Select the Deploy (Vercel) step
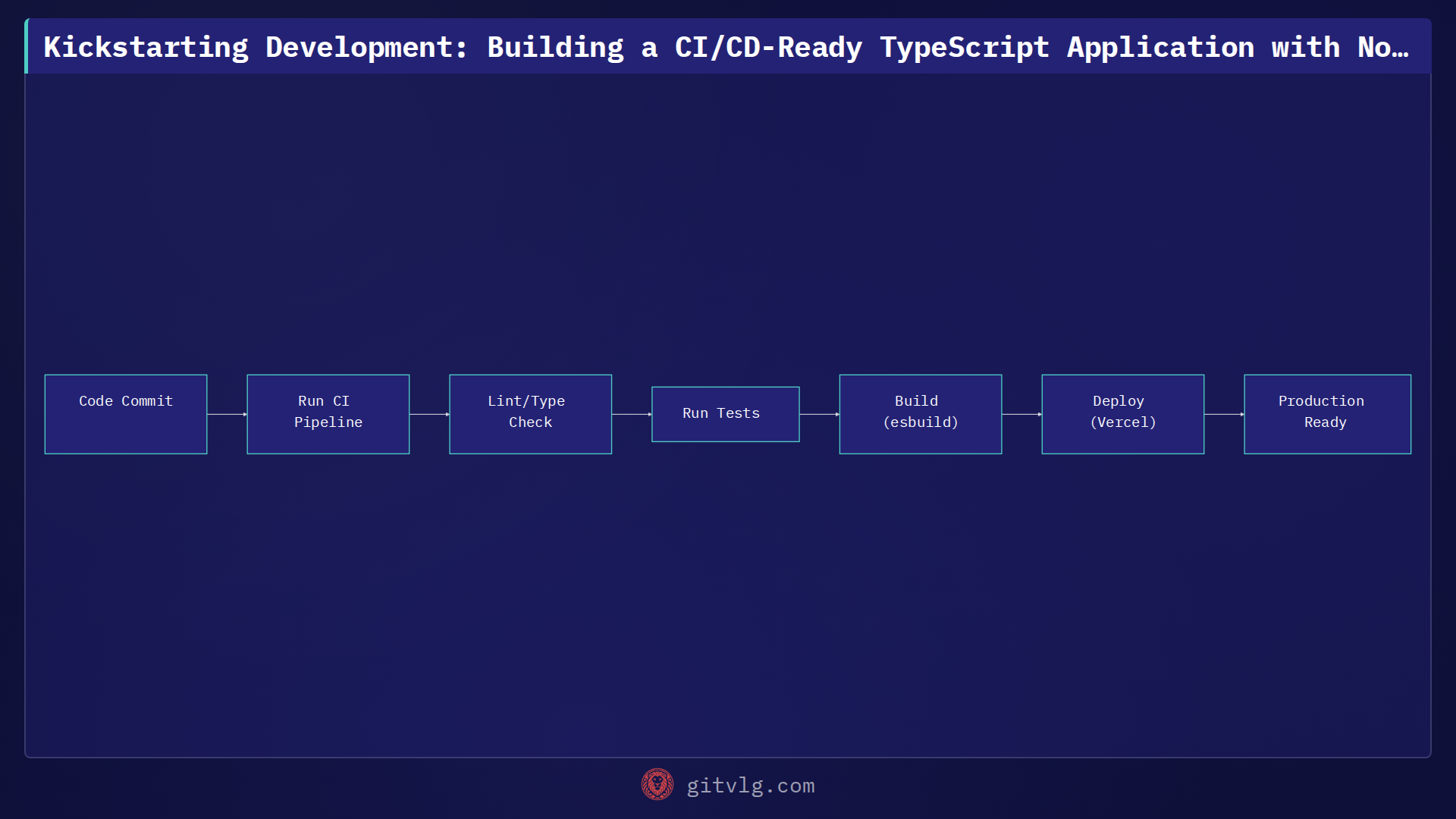This screenshot has width=1456, height=819. tap(1123, 414)
